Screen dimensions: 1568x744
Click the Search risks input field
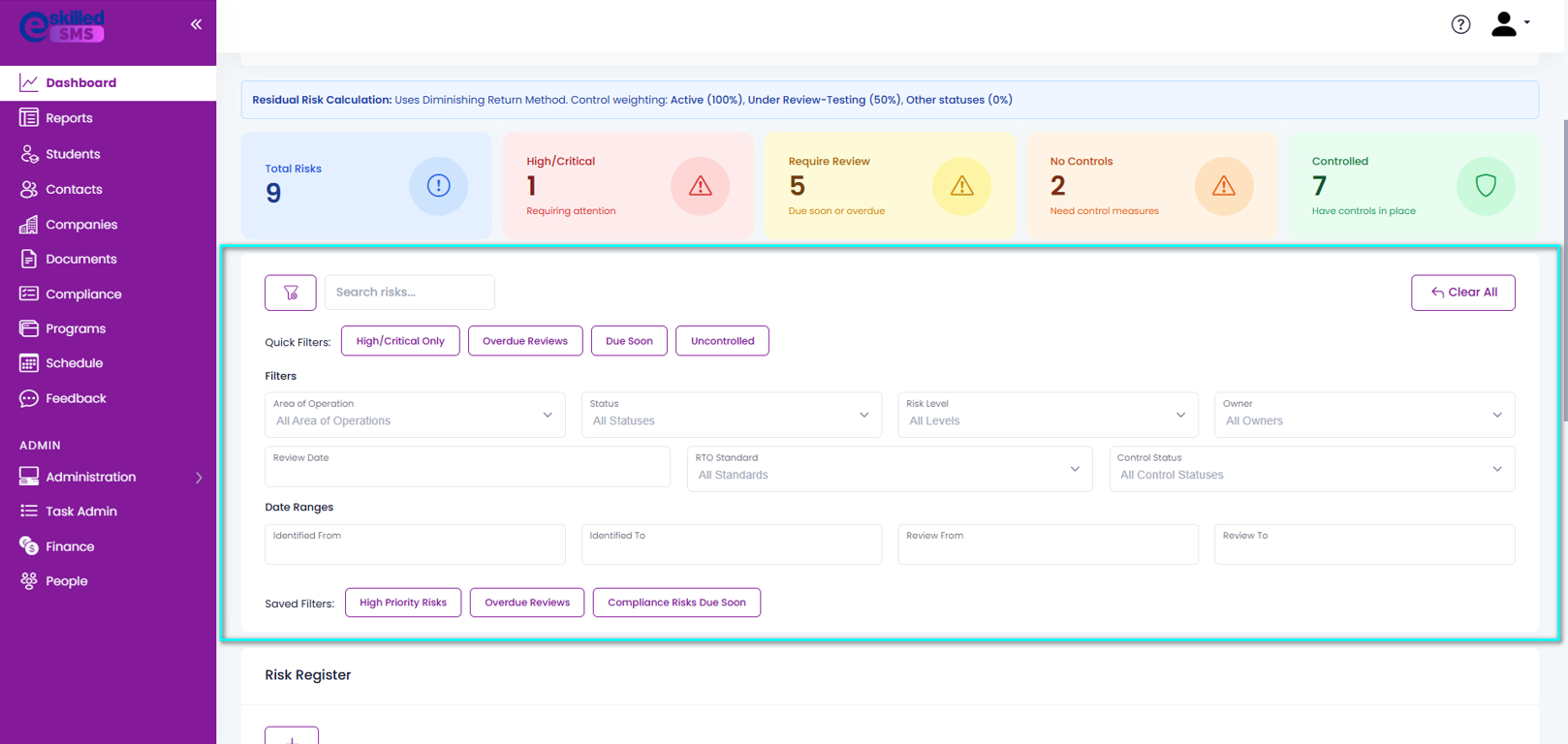[x=409, y=293]
